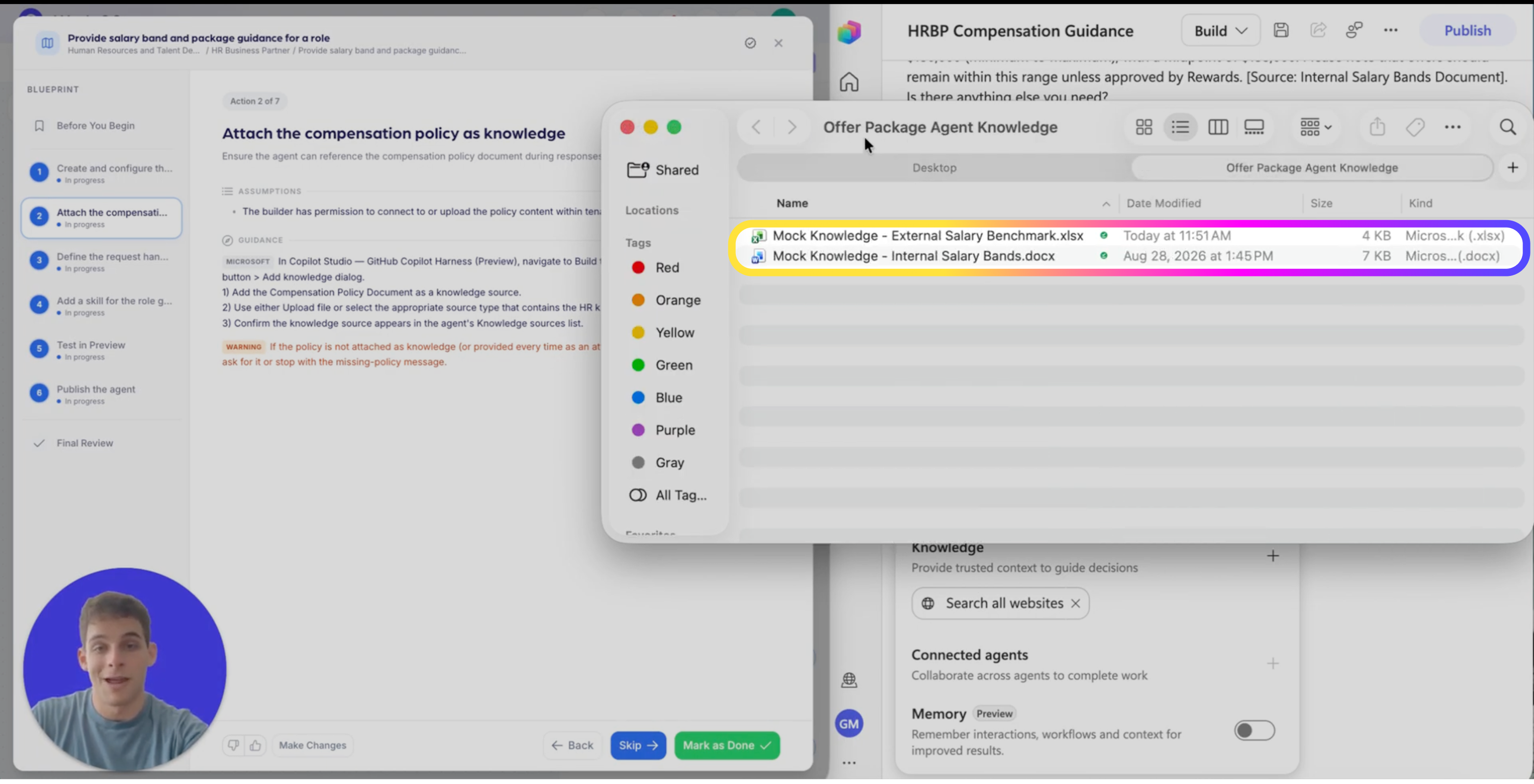Viewport: 1534px width, 784px height.
Task: Select the Offer Package Agent Knowledge tab
Action: click(x=1312, y=168)
